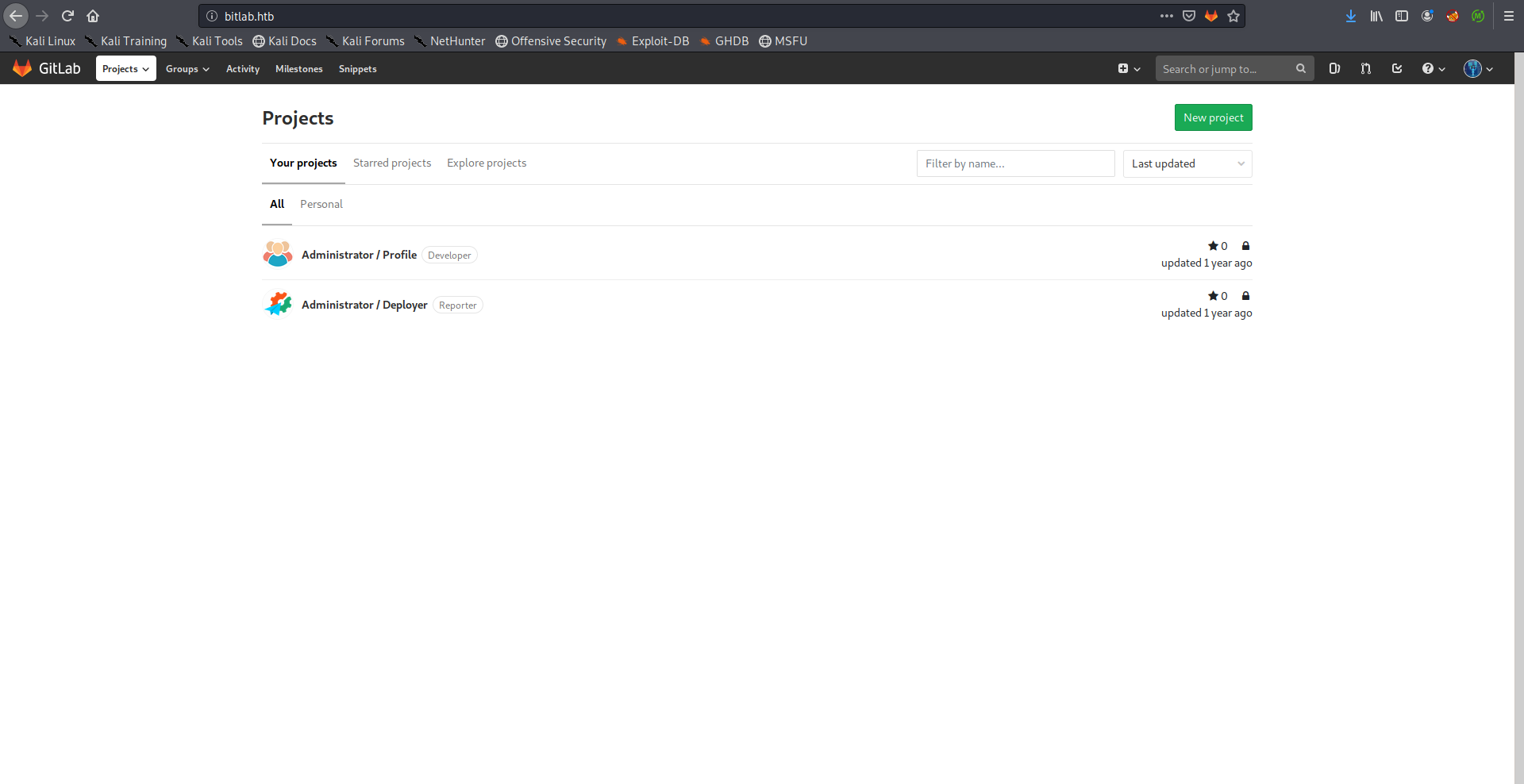
Task: Open the Issues icon in navbar
Action: pyautogui.click(x=1334, y=69)
